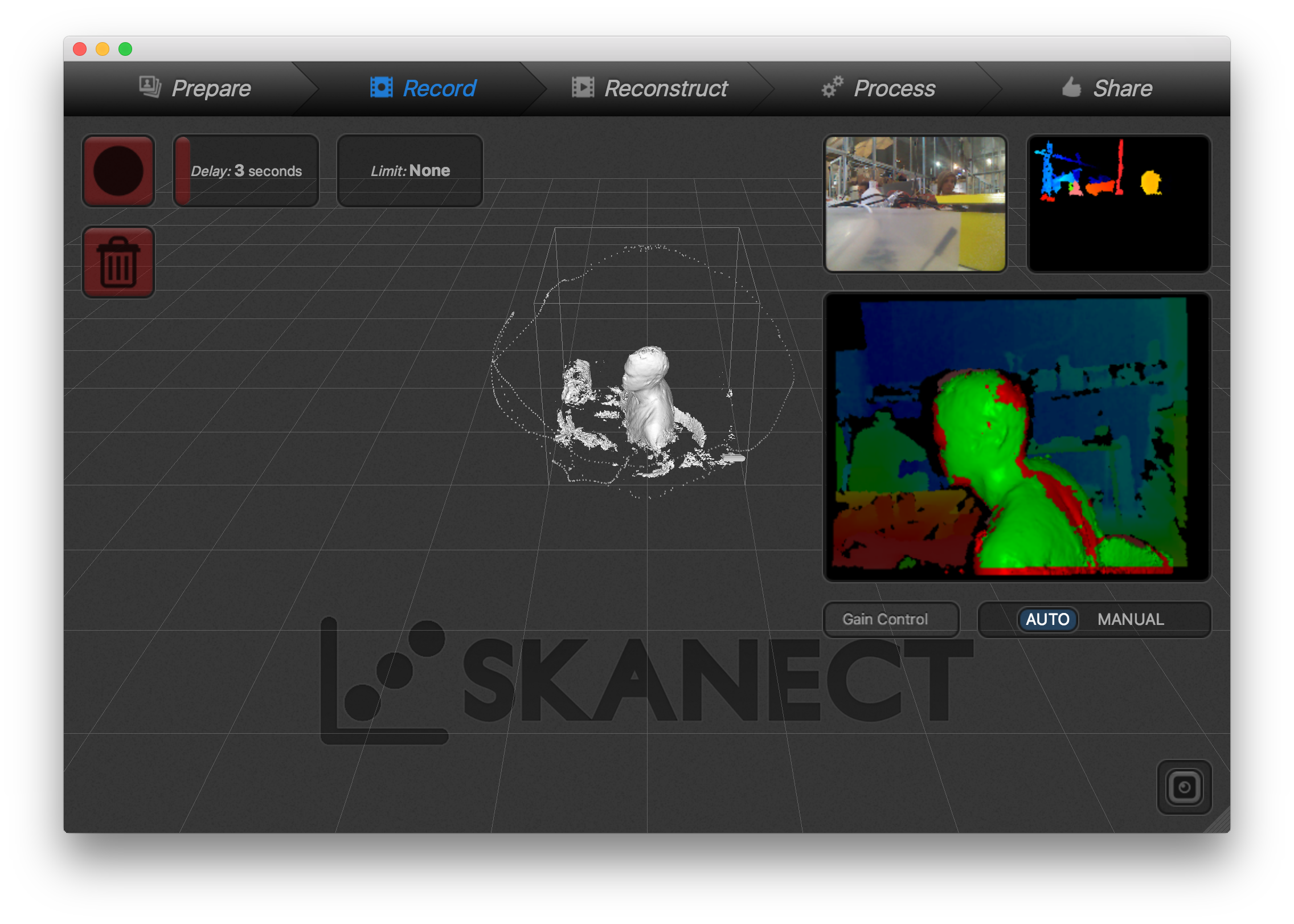This screenshot has width=1294, height=924.
Task: Adjust the delay duration indicator bar
Action: (182, 170)
